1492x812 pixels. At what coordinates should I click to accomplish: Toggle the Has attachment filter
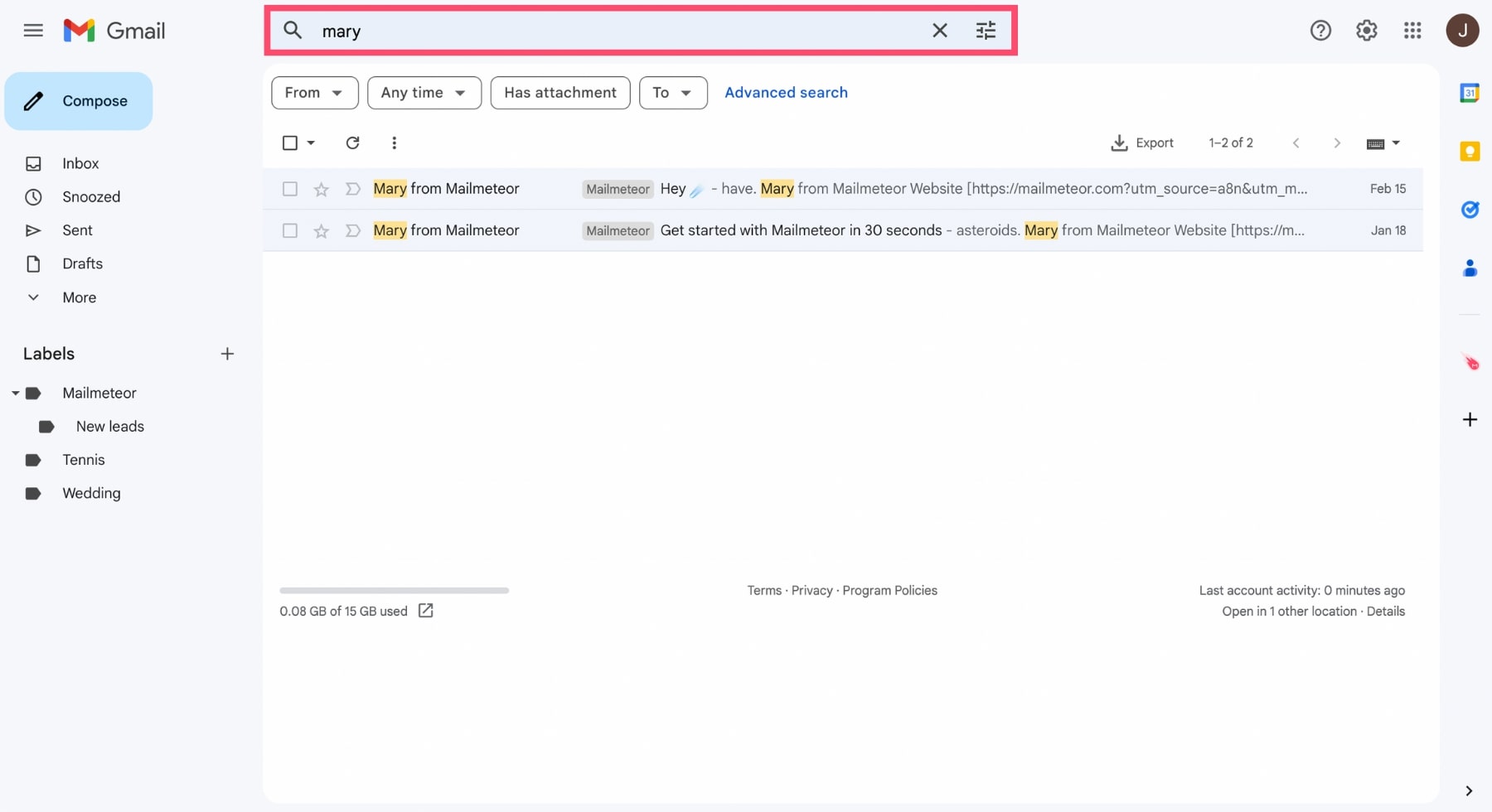(560, 93)
